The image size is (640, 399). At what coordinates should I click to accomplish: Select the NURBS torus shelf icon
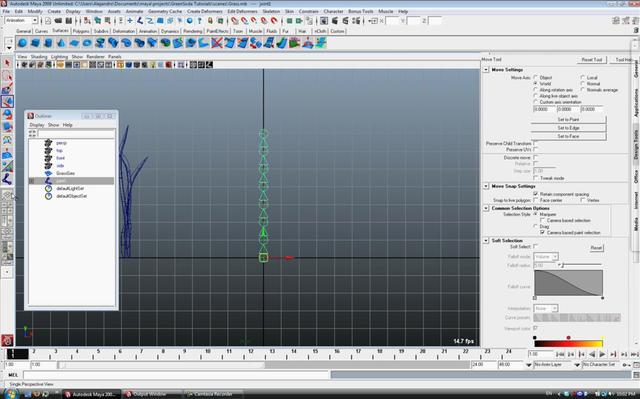coord(87,43)
